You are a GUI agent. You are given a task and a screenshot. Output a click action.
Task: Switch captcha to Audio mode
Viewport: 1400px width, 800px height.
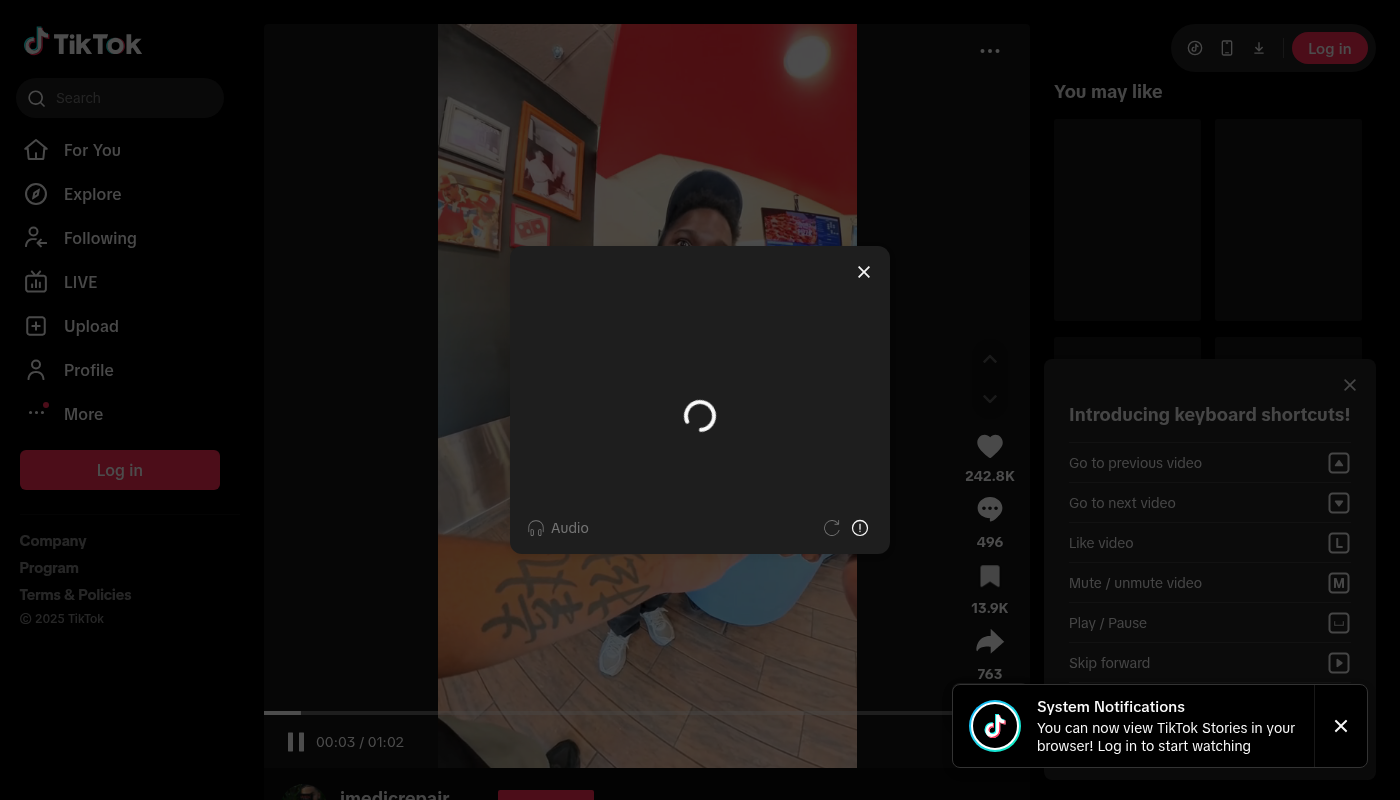point(558,528)
